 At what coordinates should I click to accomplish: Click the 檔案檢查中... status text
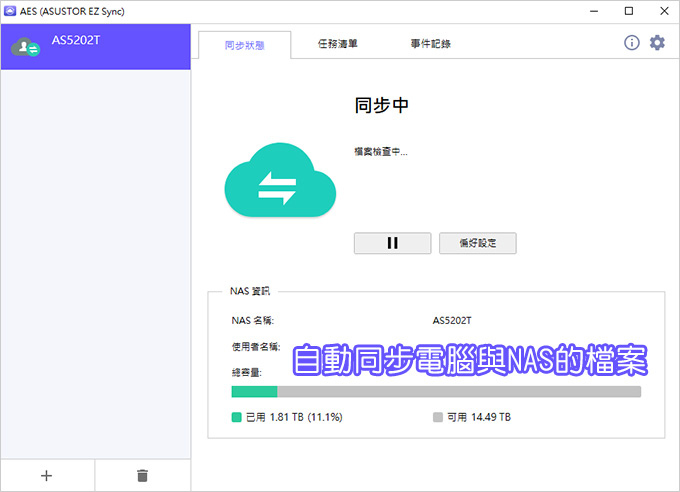coord(381,152)
